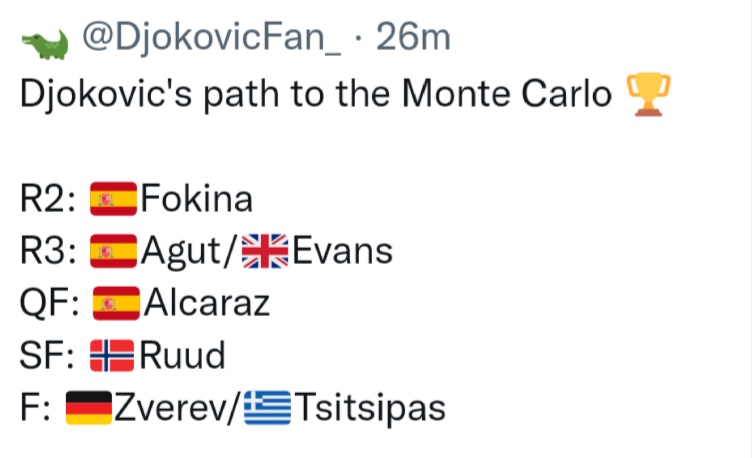This screenshot has width=752, height=458.
Task: Click the crocodile avatar icon
Action: pyautogui.click(x=44, y=42)
